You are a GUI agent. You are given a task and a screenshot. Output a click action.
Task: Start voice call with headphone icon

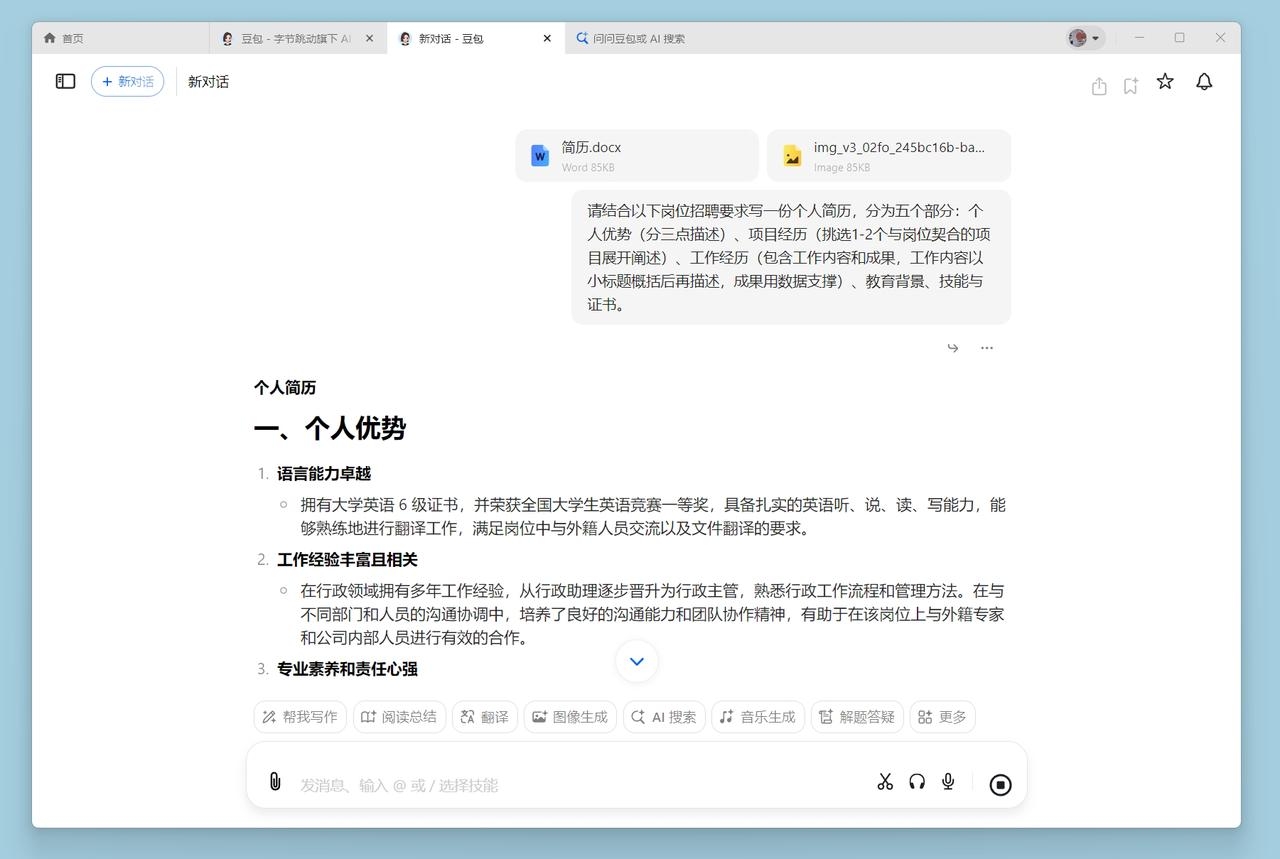click(917, 782)
